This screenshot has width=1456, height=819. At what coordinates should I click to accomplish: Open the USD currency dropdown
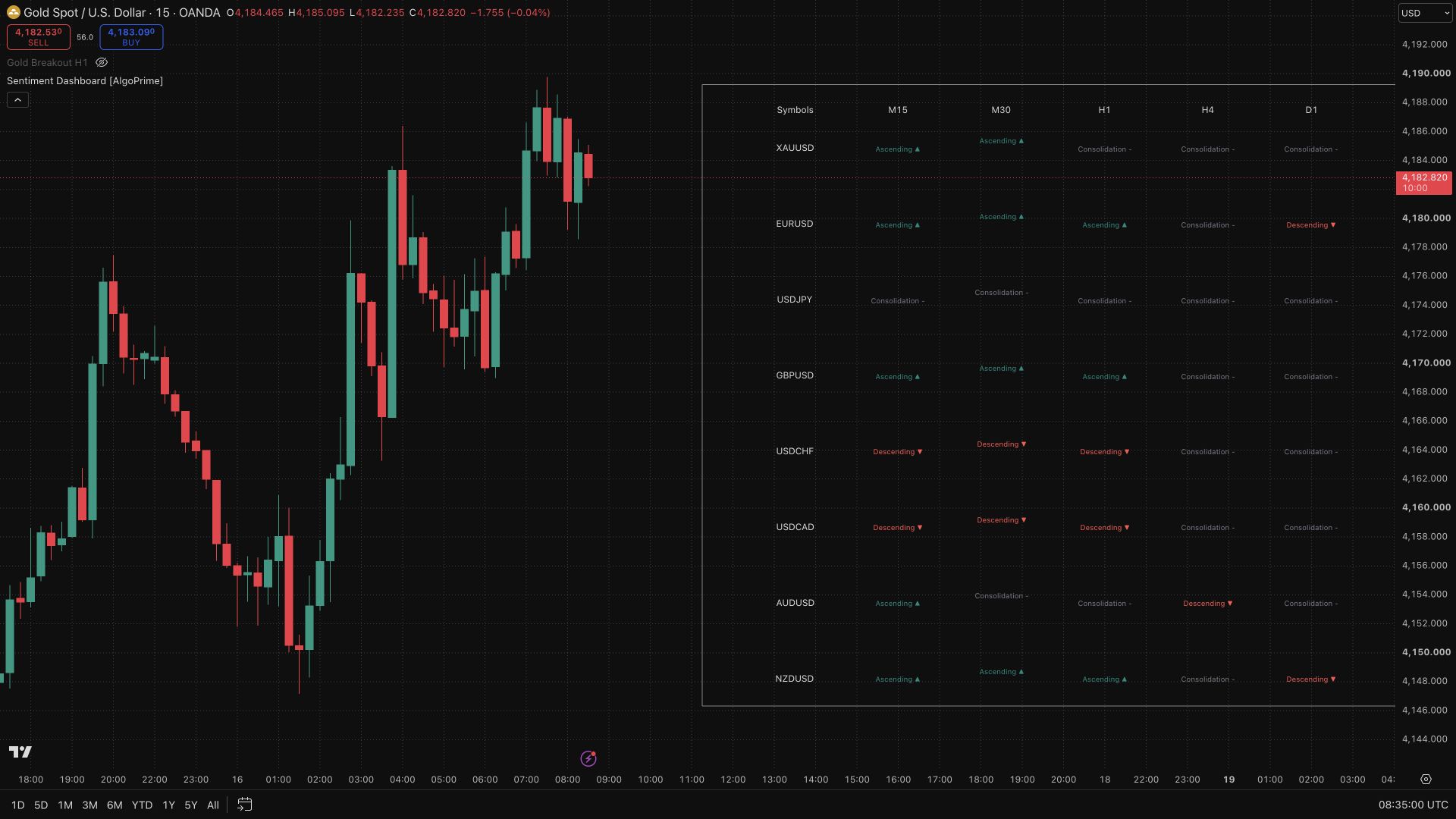[x=1425, y=12]
